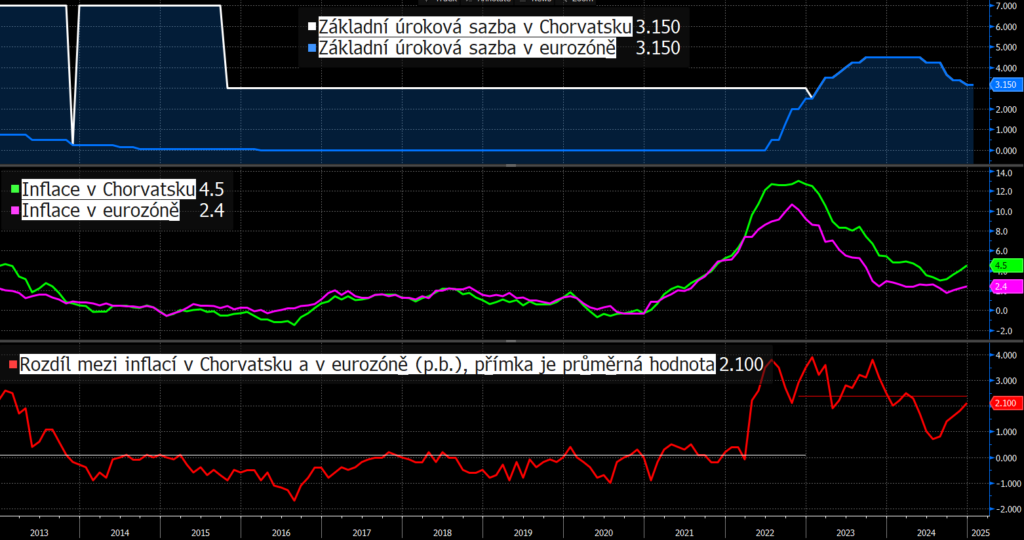
Task: Click the magenta swatch beside Inflace v eurozóně
Action: pos(16,210)
